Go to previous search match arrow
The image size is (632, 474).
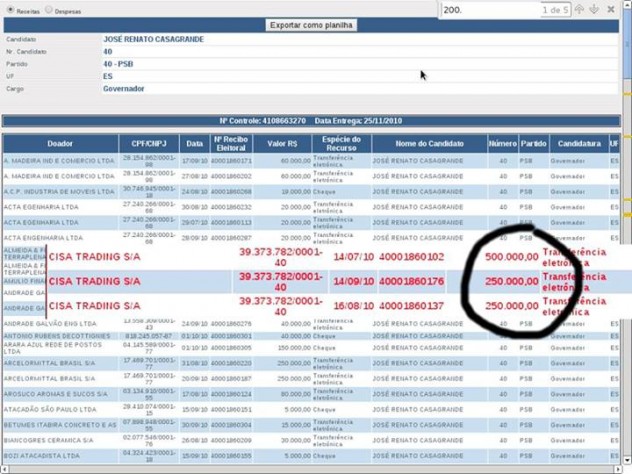(579, 10)
